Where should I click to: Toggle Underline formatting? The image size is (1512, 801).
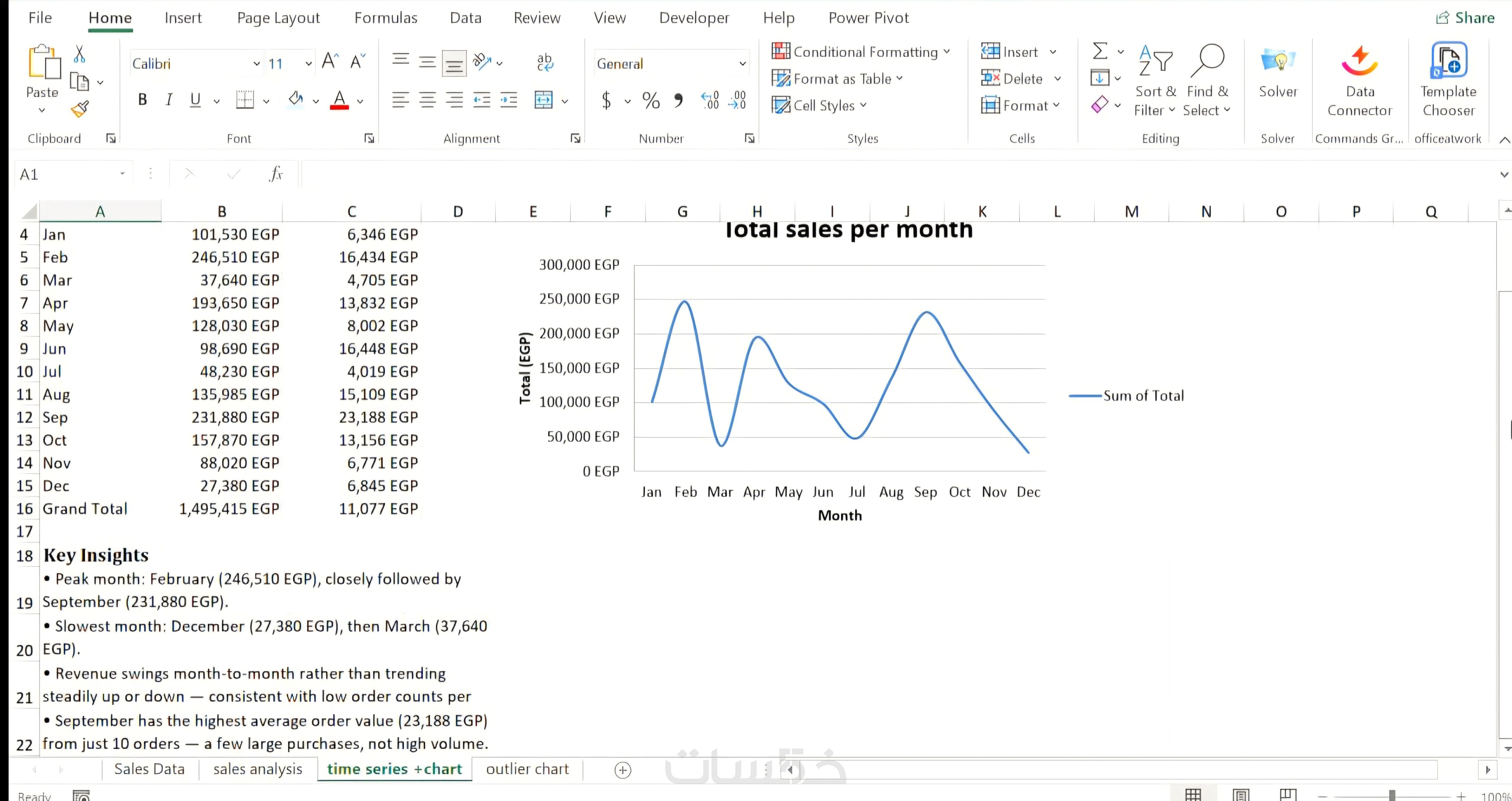[195, 100]
